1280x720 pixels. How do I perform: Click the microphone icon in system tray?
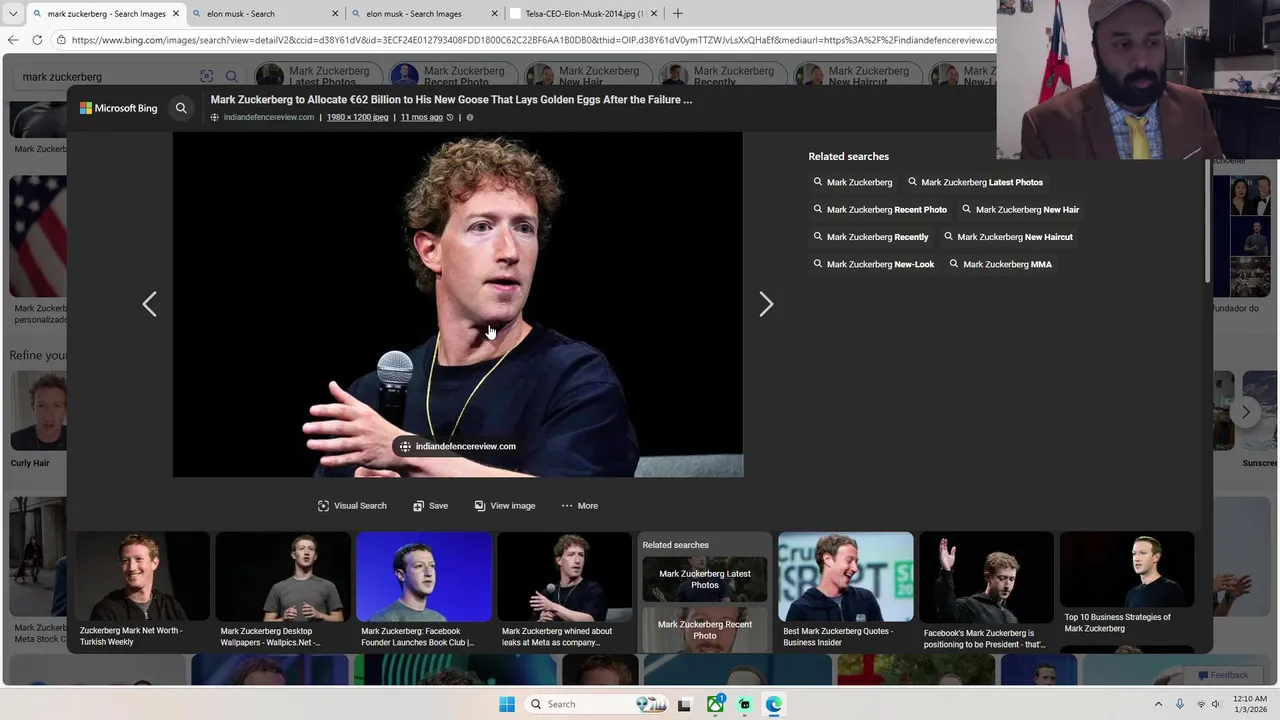pos(1180,704)
